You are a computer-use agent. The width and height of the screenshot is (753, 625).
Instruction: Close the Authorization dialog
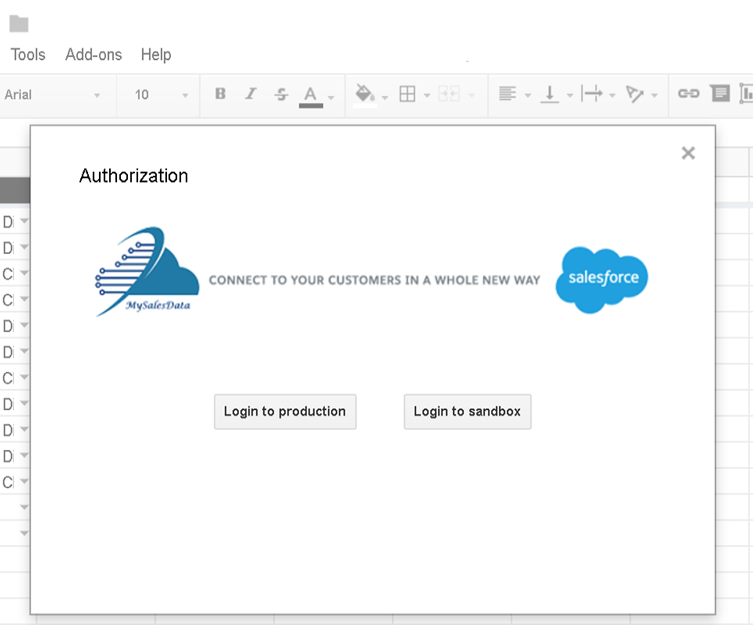(688, 153)
